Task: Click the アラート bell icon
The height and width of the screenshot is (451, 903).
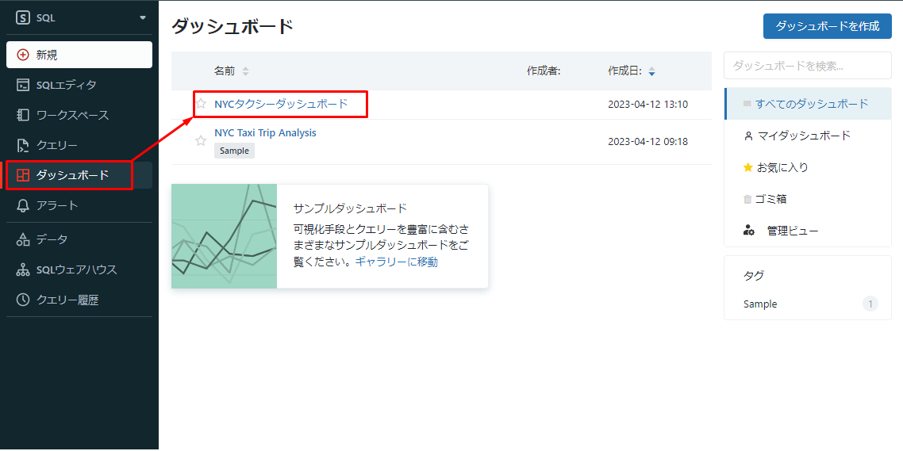Action: (22, 206)
